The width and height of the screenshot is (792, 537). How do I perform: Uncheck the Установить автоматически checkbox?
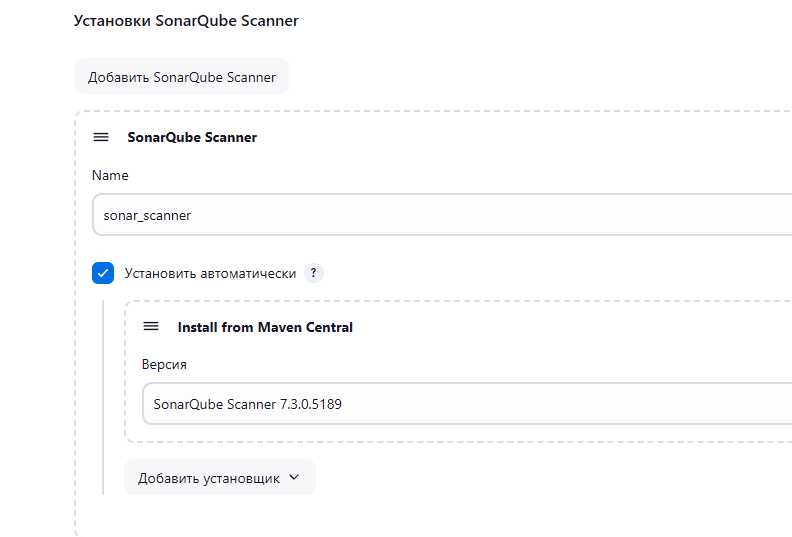pos(103,273)
